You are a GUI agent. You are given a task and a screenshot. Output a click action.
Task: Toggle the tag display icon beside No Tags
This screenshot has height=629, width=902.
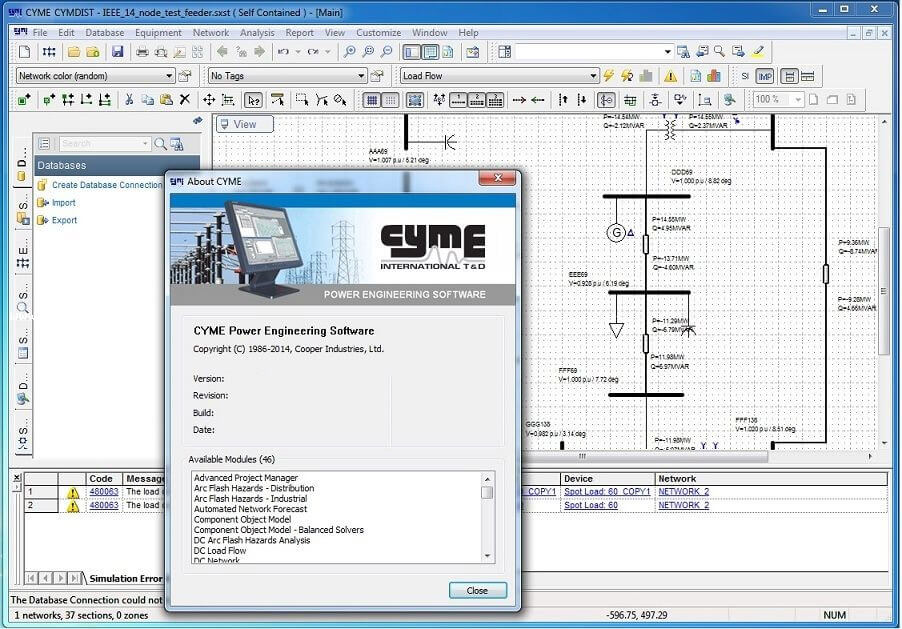(x=378, y=75)
